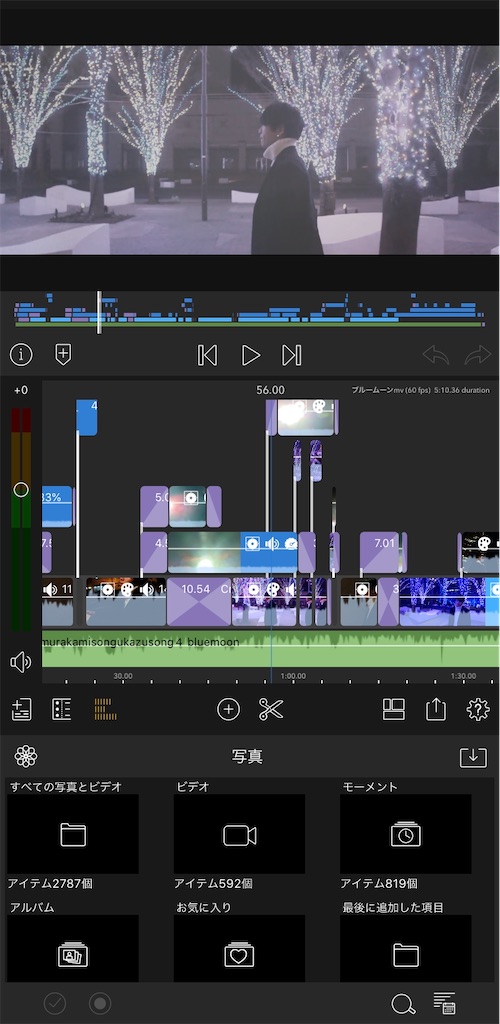Switch the layout panel arrangement icon
Image resolution: width=500 pixels, height=1024 pixels.
coord(394,709)
